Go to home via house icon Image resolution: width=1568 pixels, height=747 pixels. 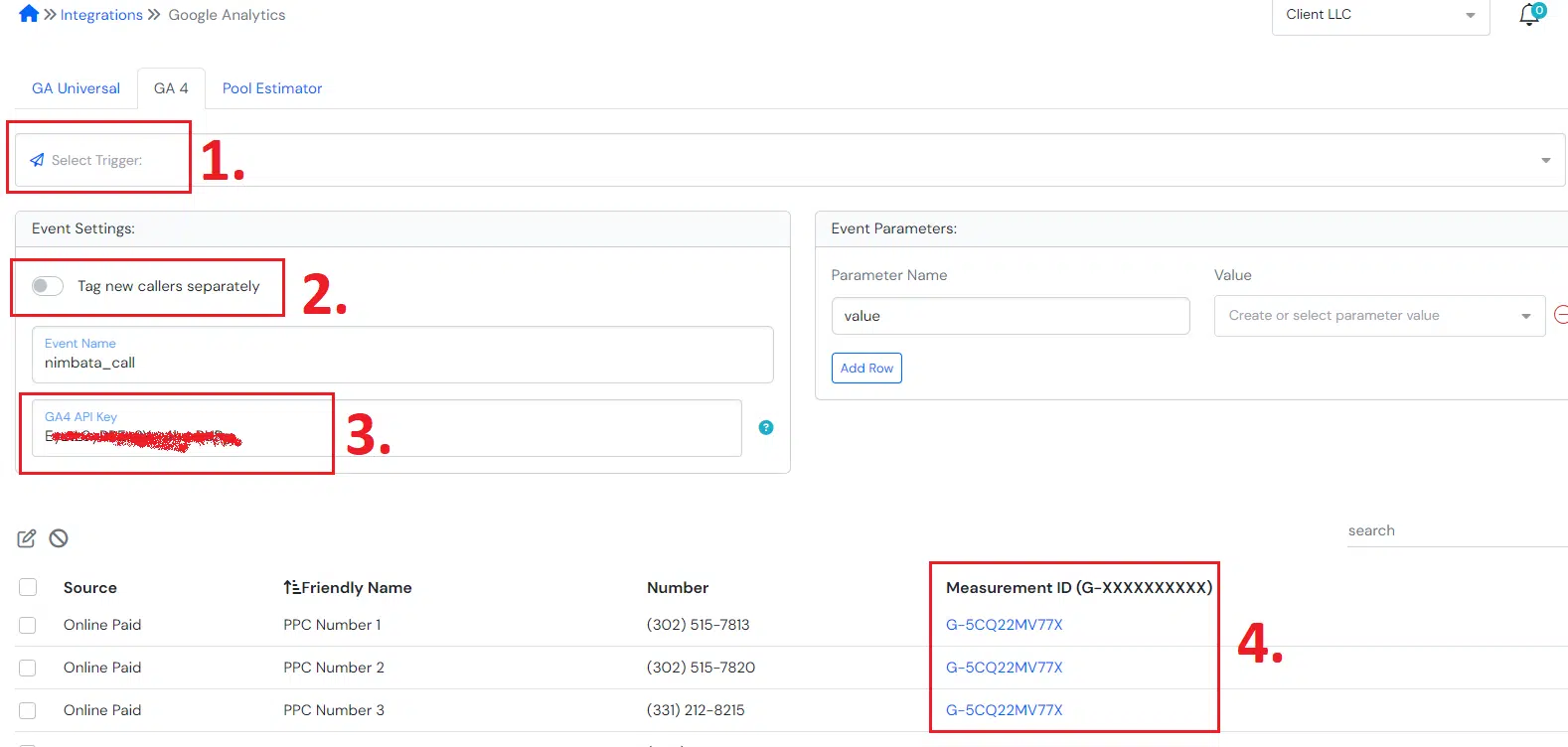coord(29,14)
